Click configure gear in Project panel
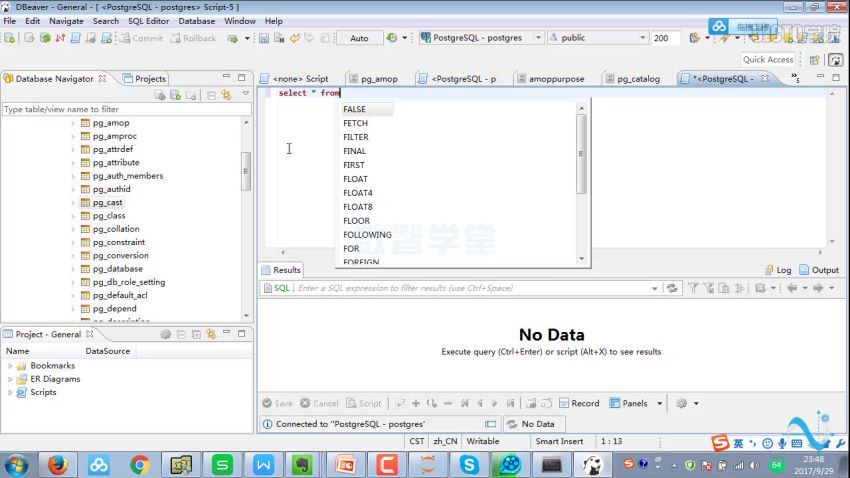Image resolution: width=850 pixels, height=478 pixels. point(165,334)
